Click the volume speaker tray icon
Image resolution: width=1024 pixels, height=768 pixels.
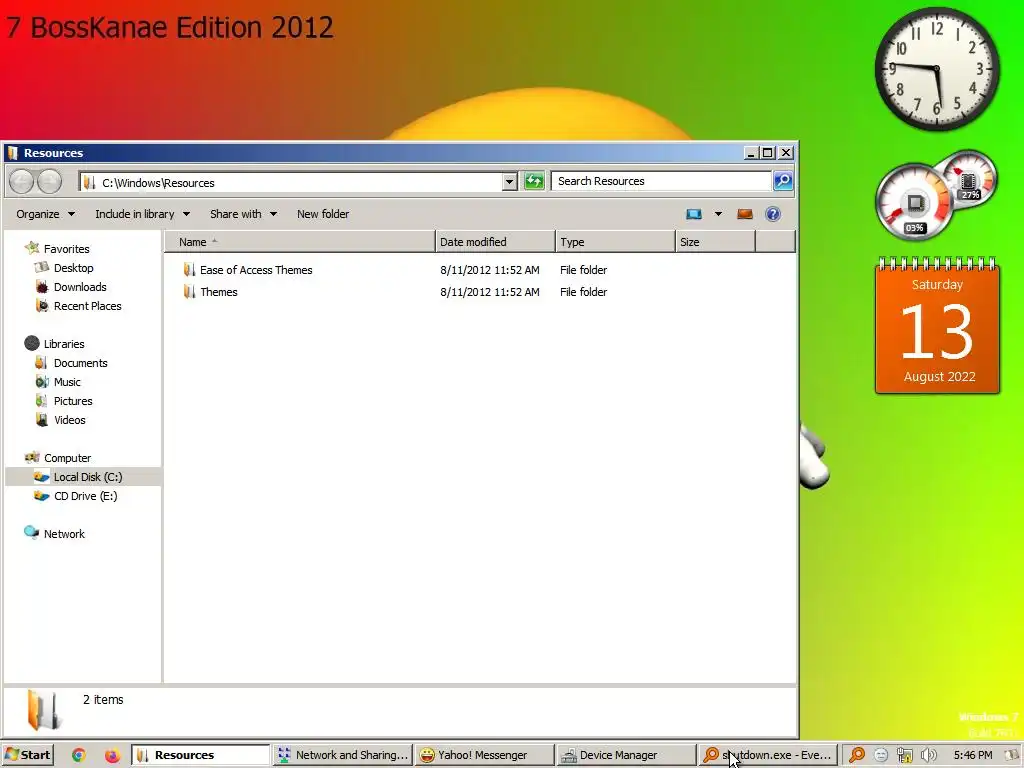929,756
